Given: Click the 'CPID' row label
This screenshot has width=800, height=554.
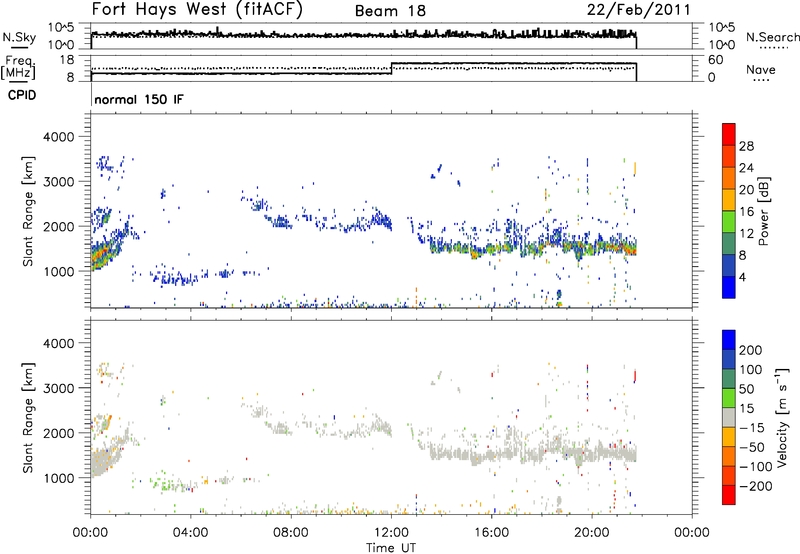Looking at the screenshot, I should click(22, 95).
